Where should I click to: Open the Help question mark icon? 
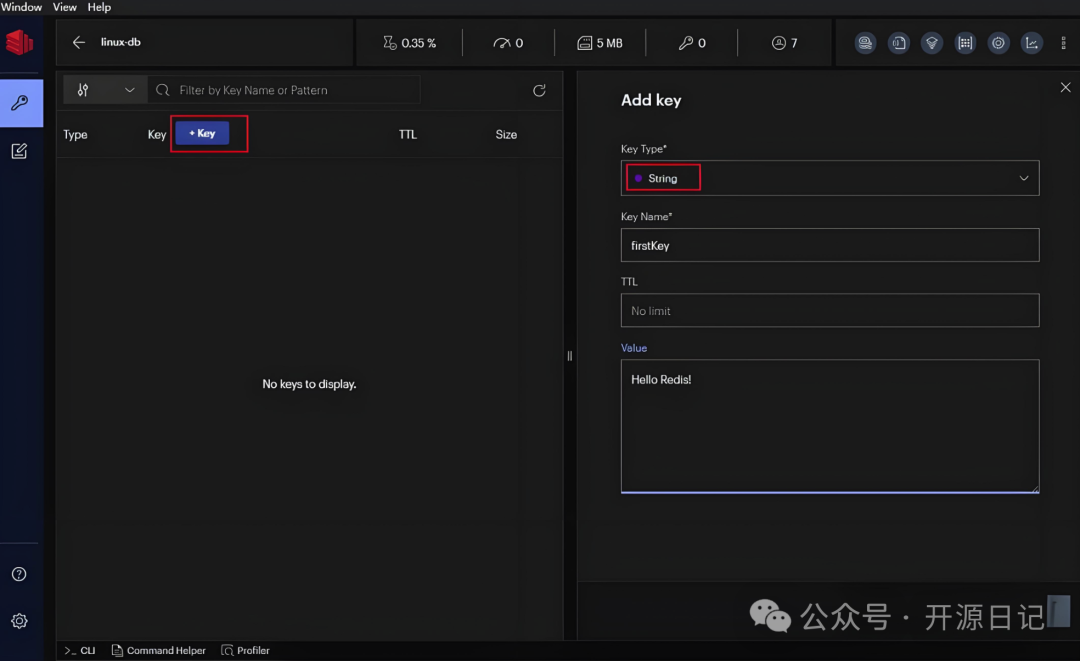[x=19, y=574]
